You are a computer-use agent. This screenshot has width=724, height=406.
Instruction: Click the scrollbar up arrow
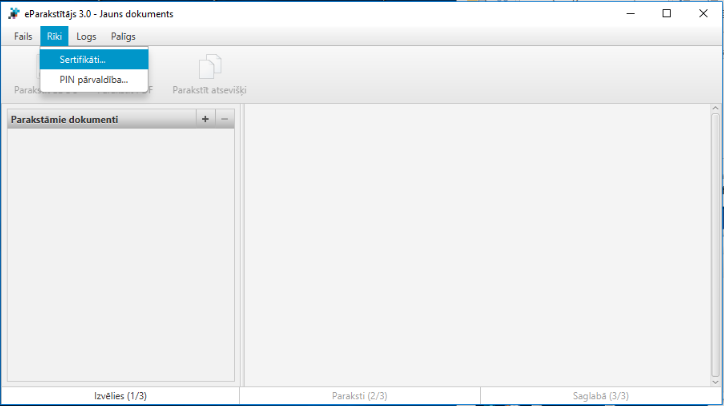[x=715, y=110]
